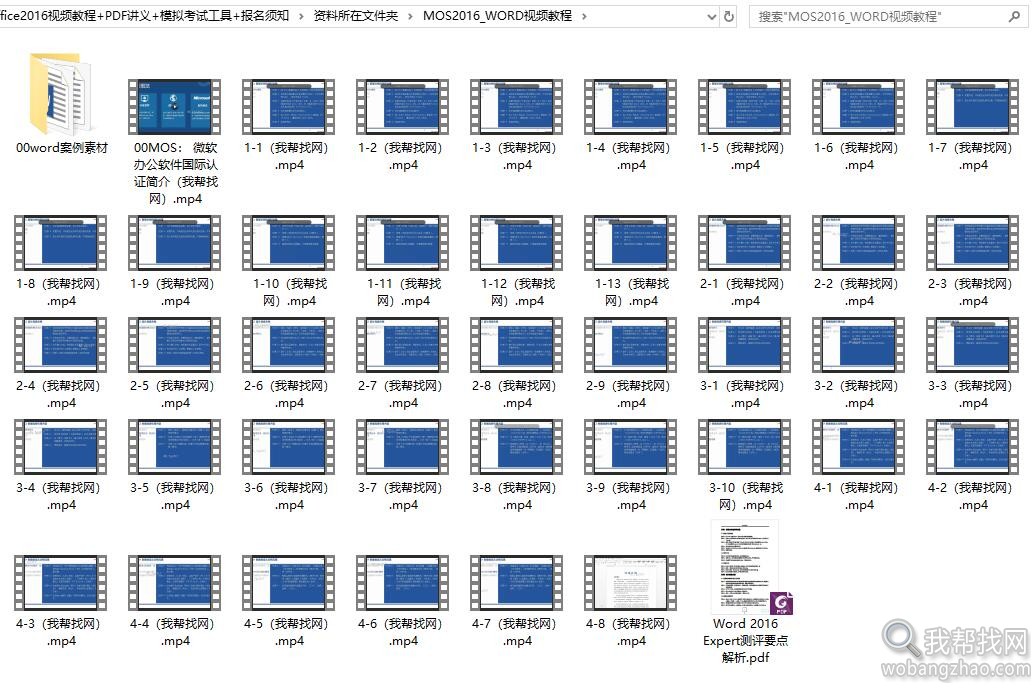
Task: Select the 2-7 mp4 video icon
Action: pyautogui.click(x=403, y=345)
